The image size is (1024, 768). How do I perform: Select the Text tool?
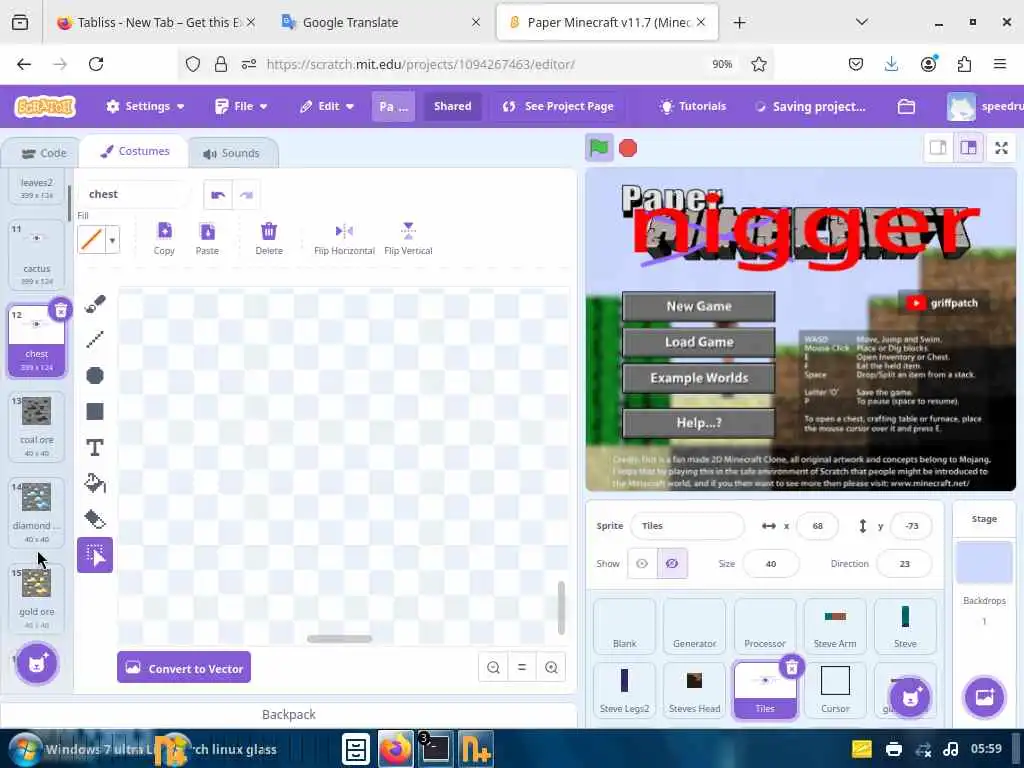[x=95, y=447]
